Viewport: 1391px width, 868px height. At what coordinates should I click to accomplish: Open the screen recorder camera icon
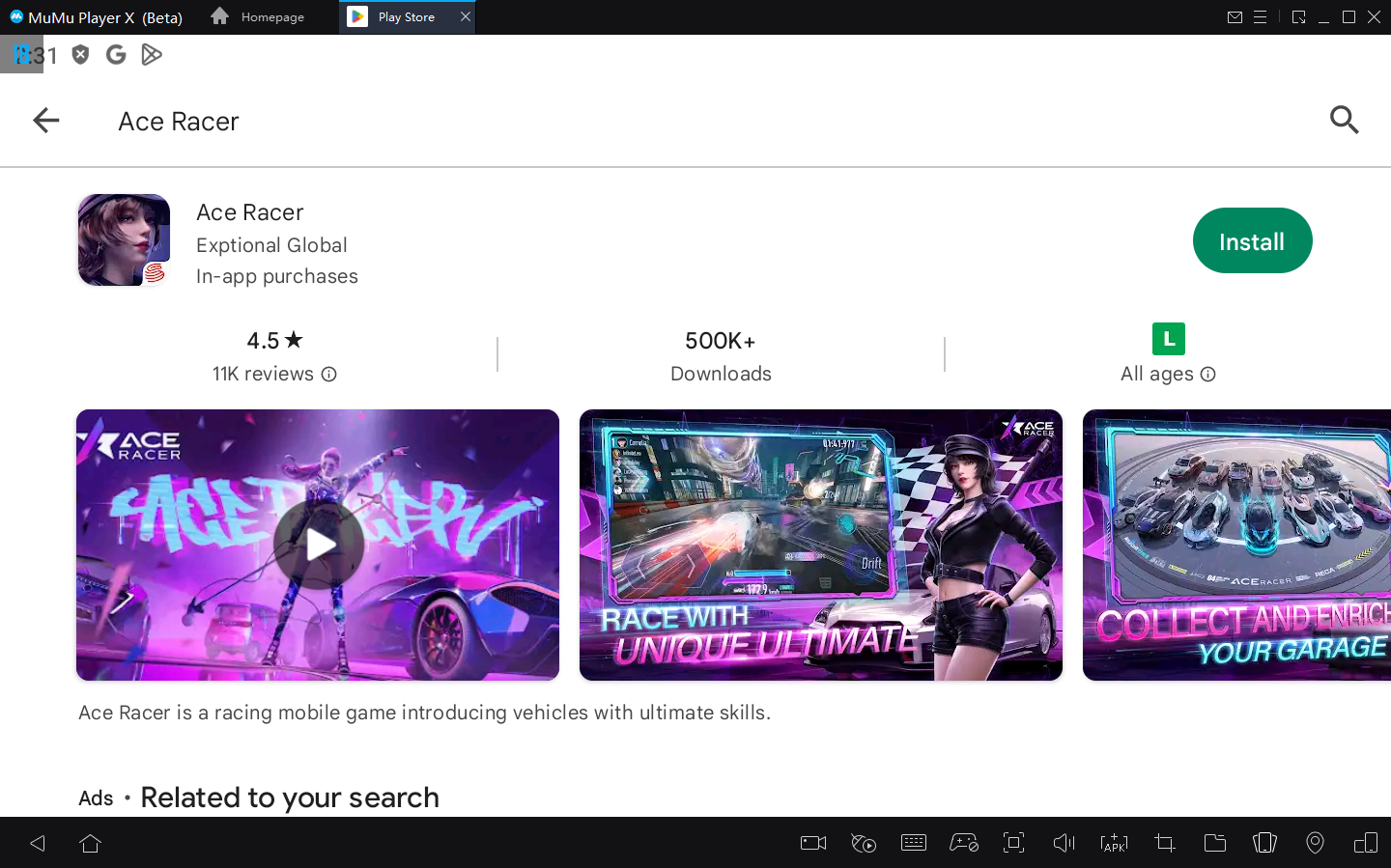813,843
